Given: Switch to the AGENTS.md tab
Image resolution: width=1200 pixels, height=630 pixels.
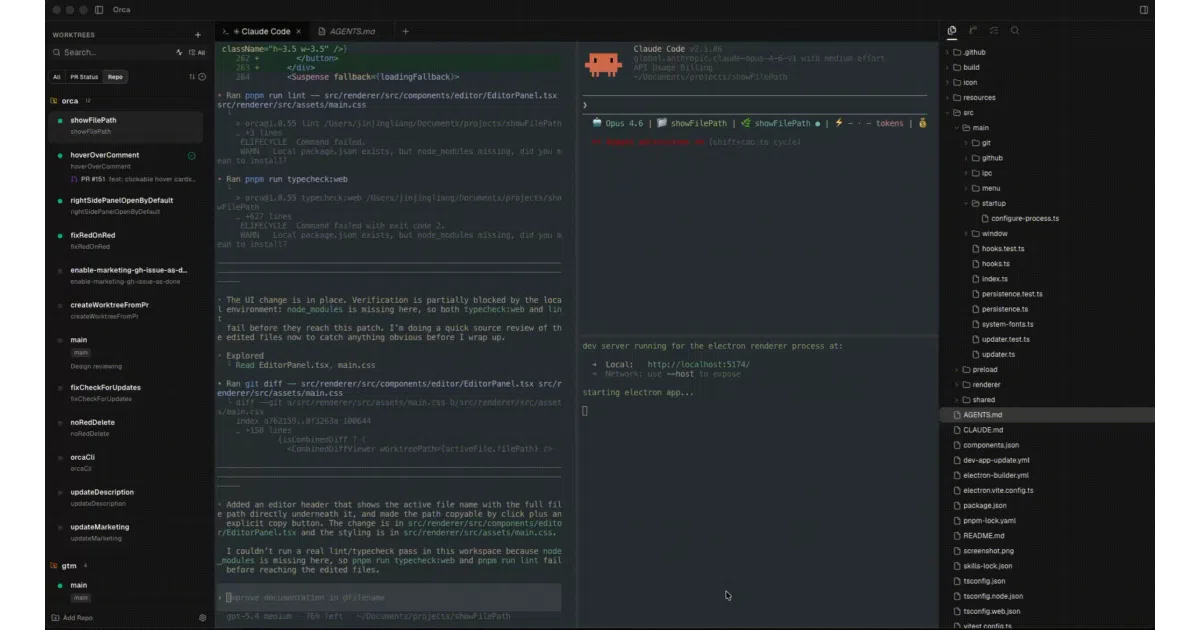Looking at the screenshot, I should [x=352, y=32].
